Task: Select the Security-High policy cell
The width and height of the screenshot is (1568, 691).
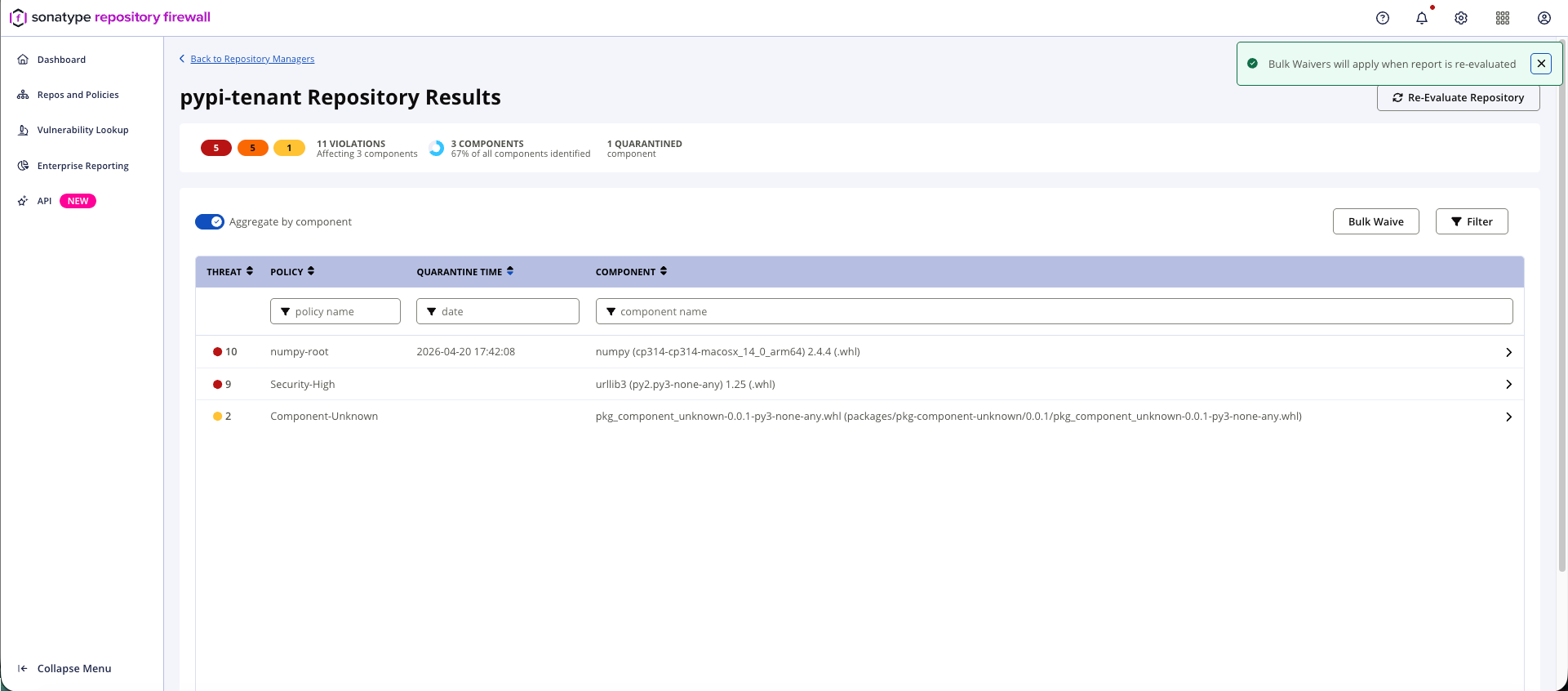Action: pyautogui.click(x=303, y=384)
